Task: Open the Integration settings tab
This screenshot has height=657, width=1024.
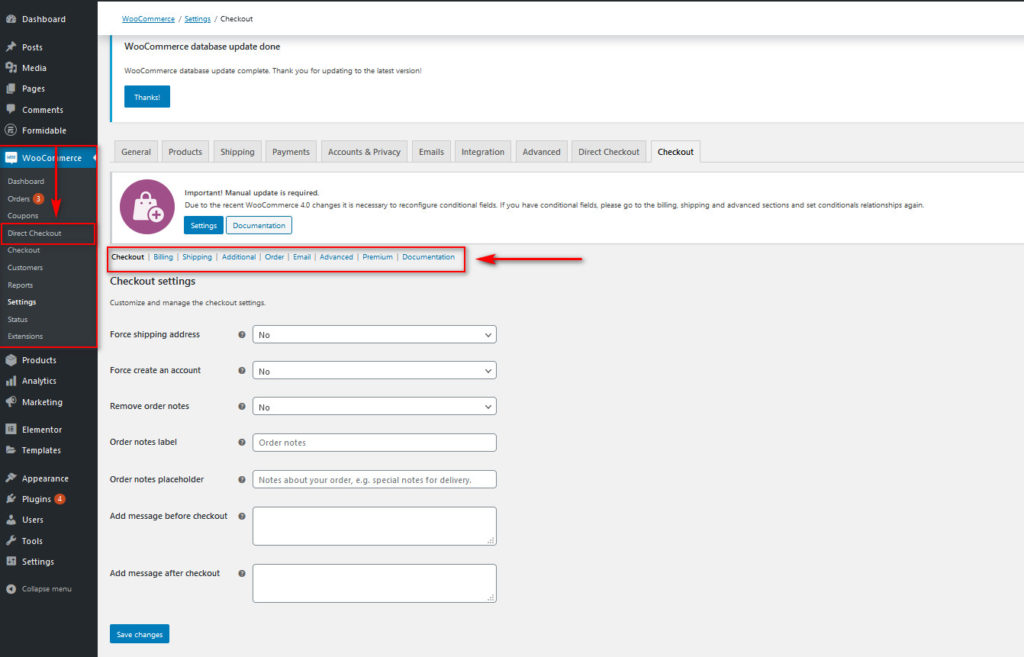Action: click(x=483, y=152)
